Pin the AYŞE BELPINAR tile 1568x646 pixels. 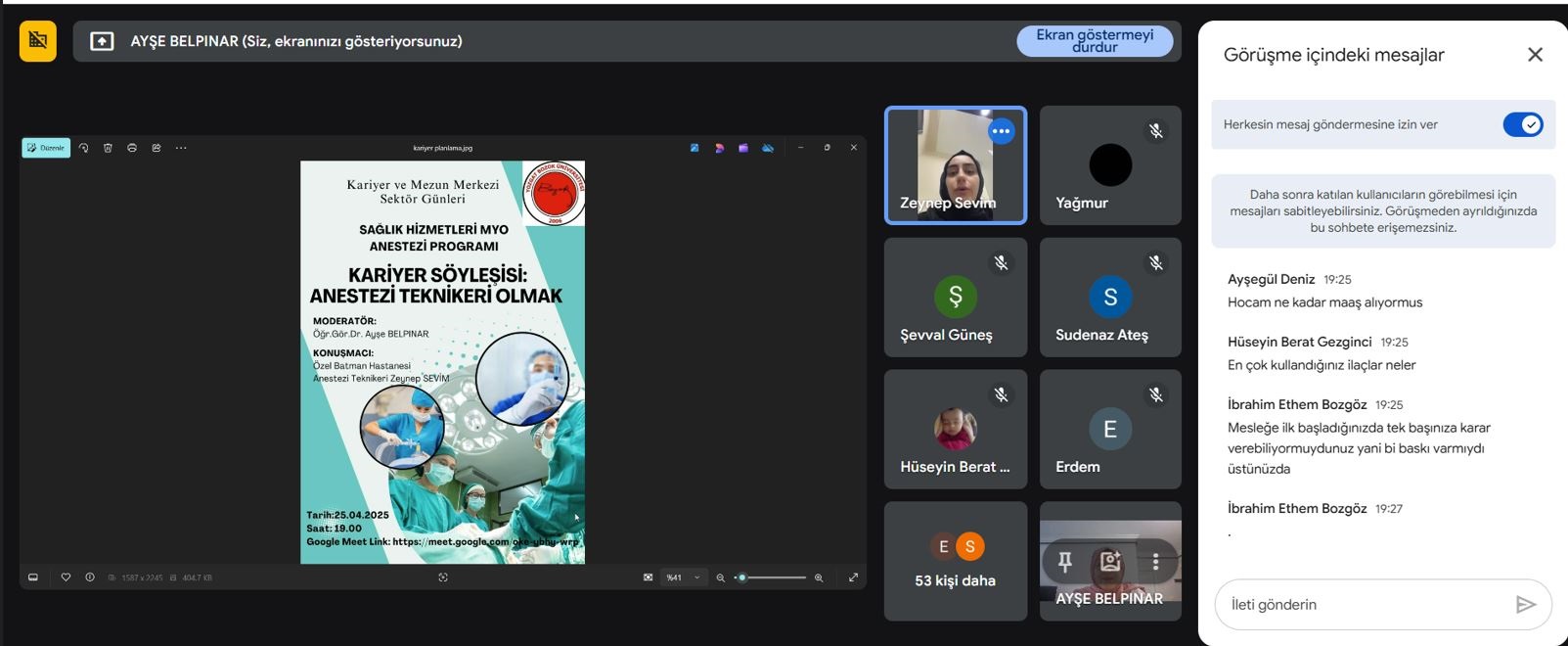[1065, 562]
